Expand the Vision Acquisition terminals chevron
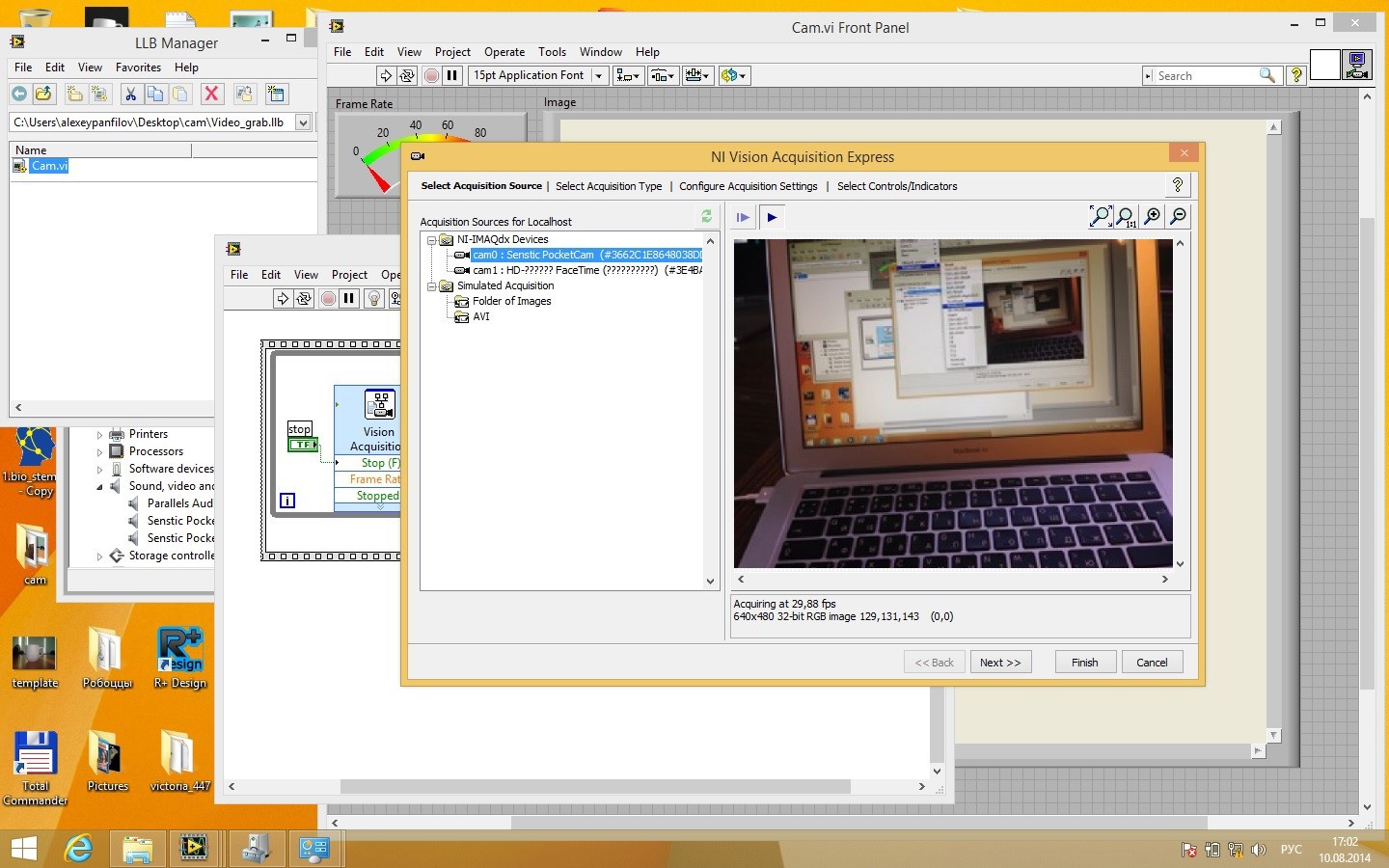1389x868 pixels. click(x=379, y=507)
